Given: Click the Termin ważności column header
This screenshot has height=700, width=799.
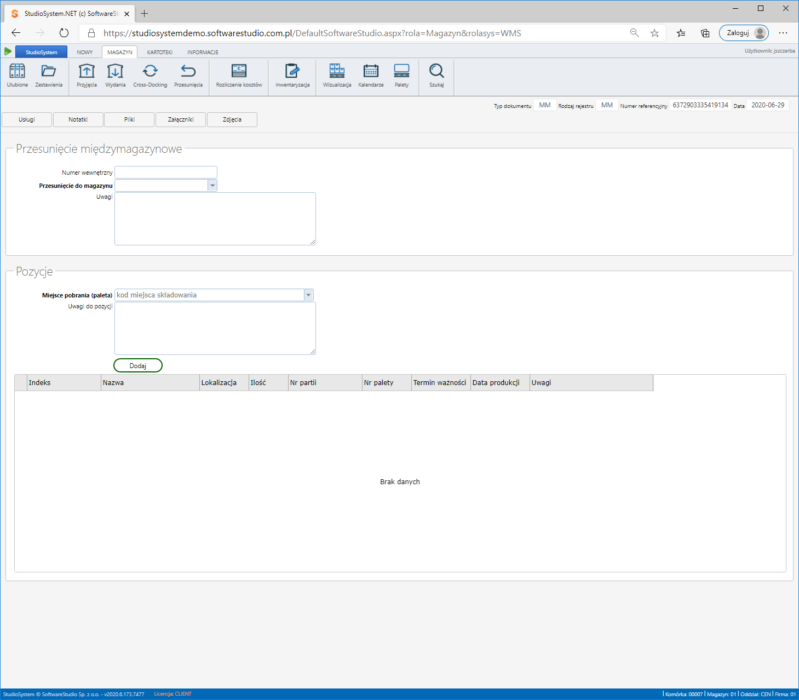Looking at the screenshot, I should coord(440,383).
